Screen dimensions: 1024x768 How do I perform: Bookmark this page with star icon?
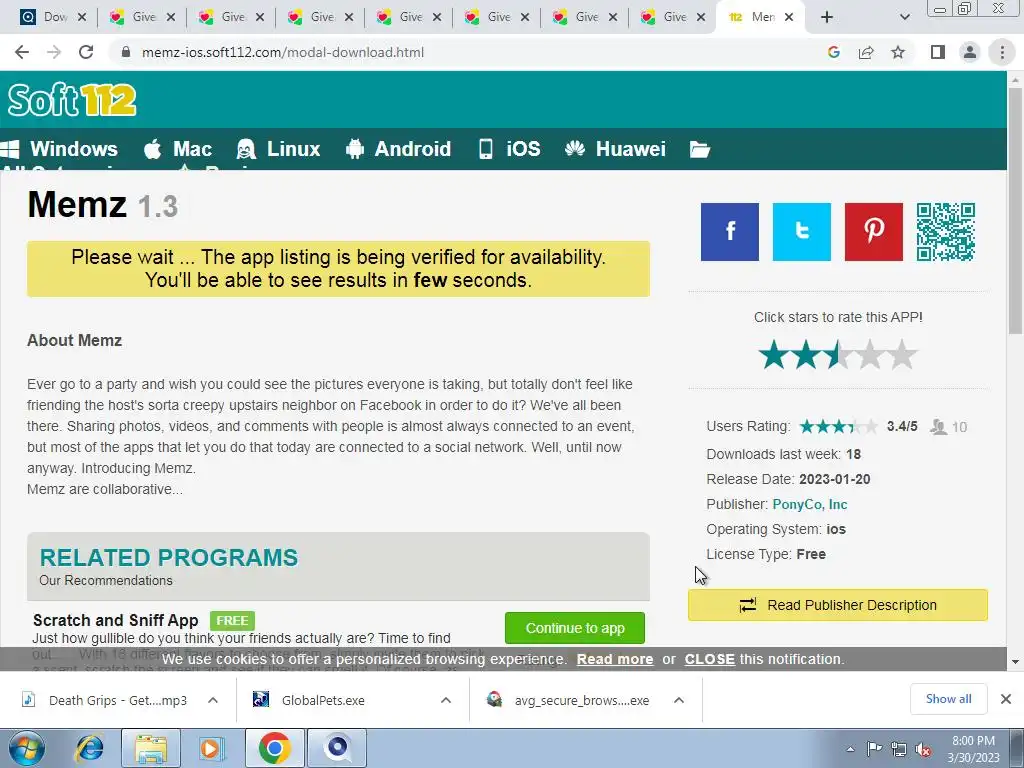click(898, 52)
